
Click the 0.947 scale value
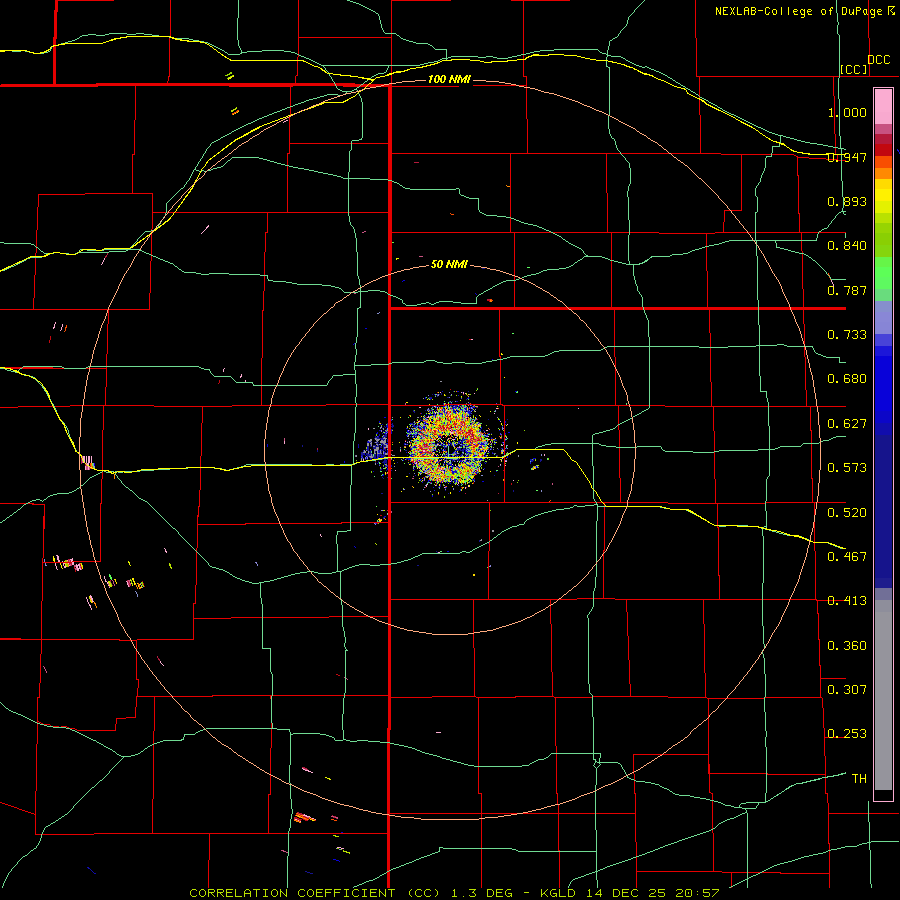pos(847,157)
